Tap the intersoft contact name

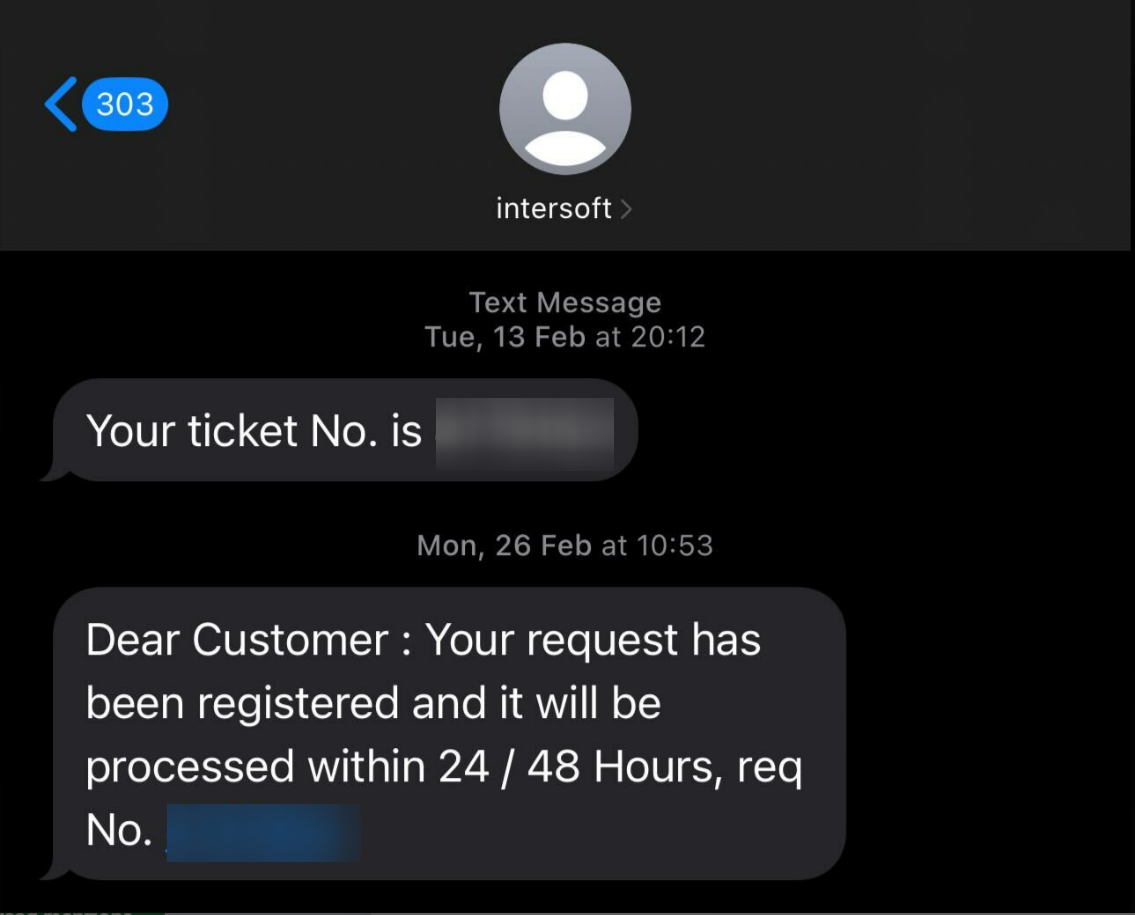pos(553,208)
